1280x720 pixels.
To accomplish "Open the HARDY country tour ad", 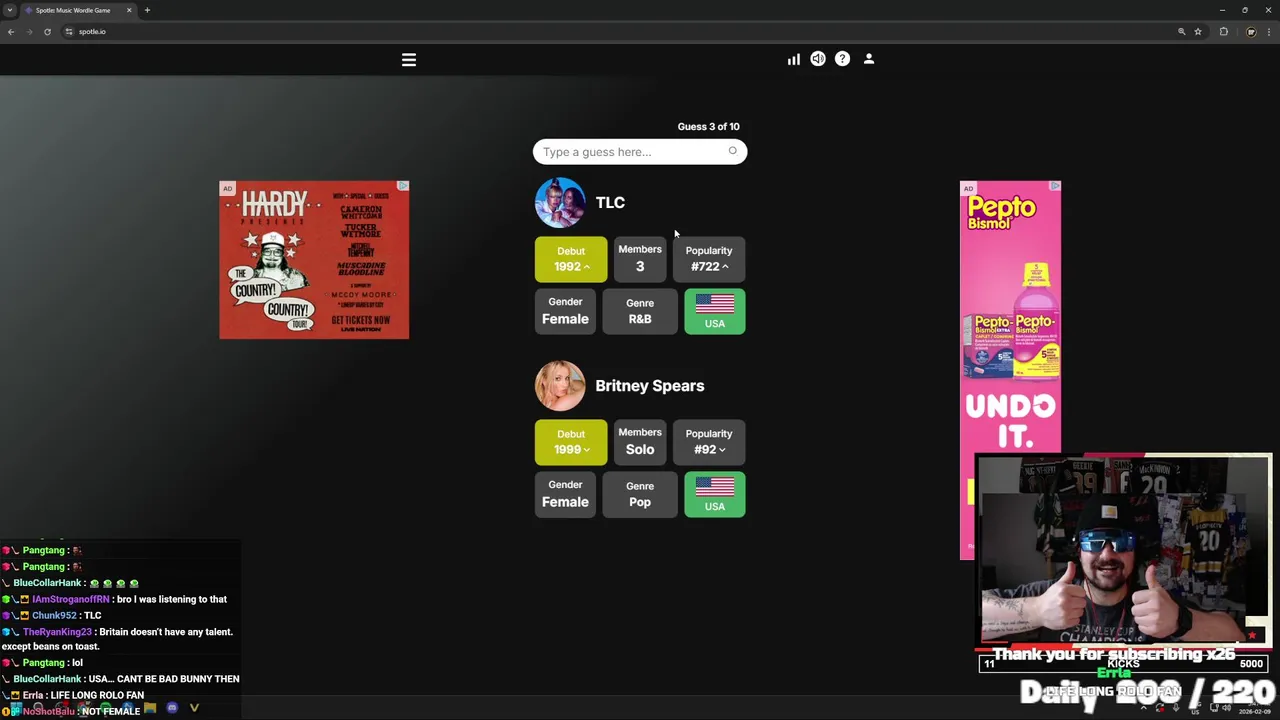I will (x=314, y=260).
